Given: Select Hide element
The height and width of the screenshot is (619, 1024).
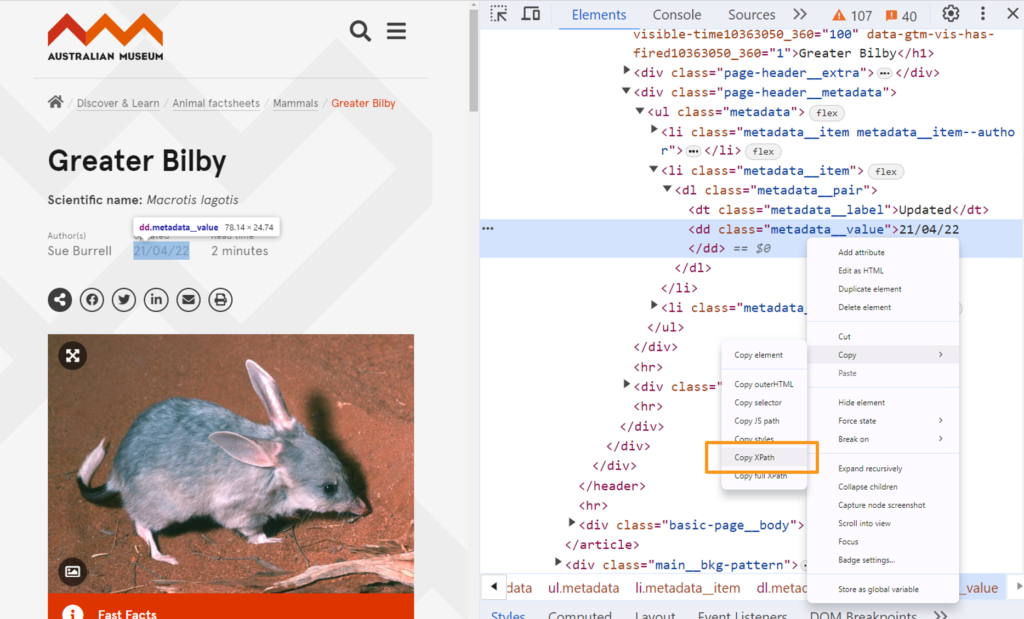Looking at the screenshot, I should (861, 403).
